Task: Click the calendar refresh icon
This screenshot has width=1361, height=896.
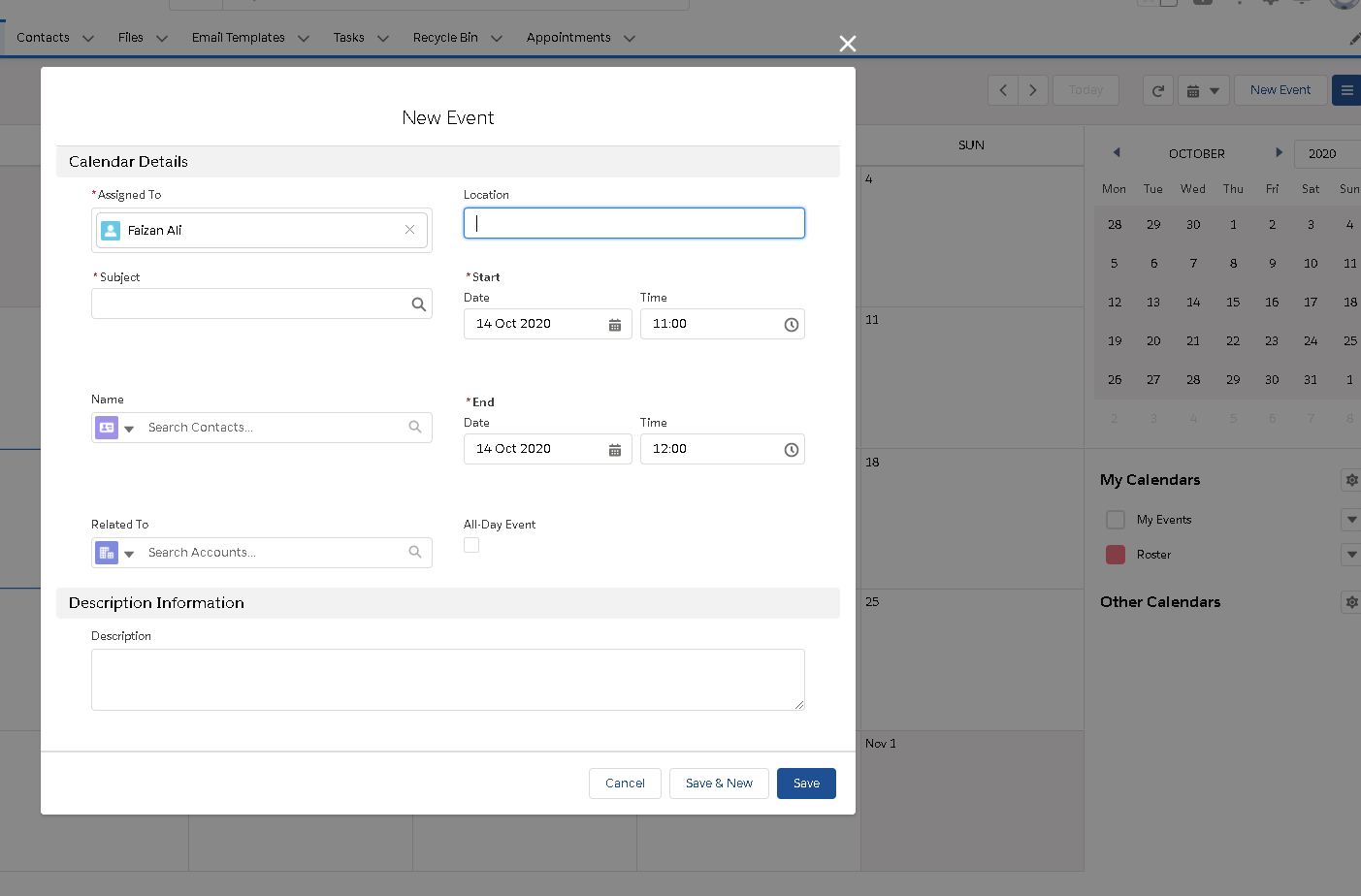Action: point(1157,90)
